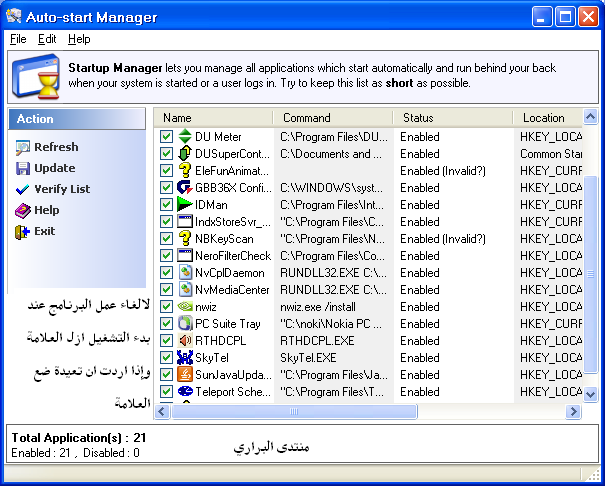Click the IndxStoreSvr_ window icon
Screen dimensions: 605x486
[x=185, y=221]
